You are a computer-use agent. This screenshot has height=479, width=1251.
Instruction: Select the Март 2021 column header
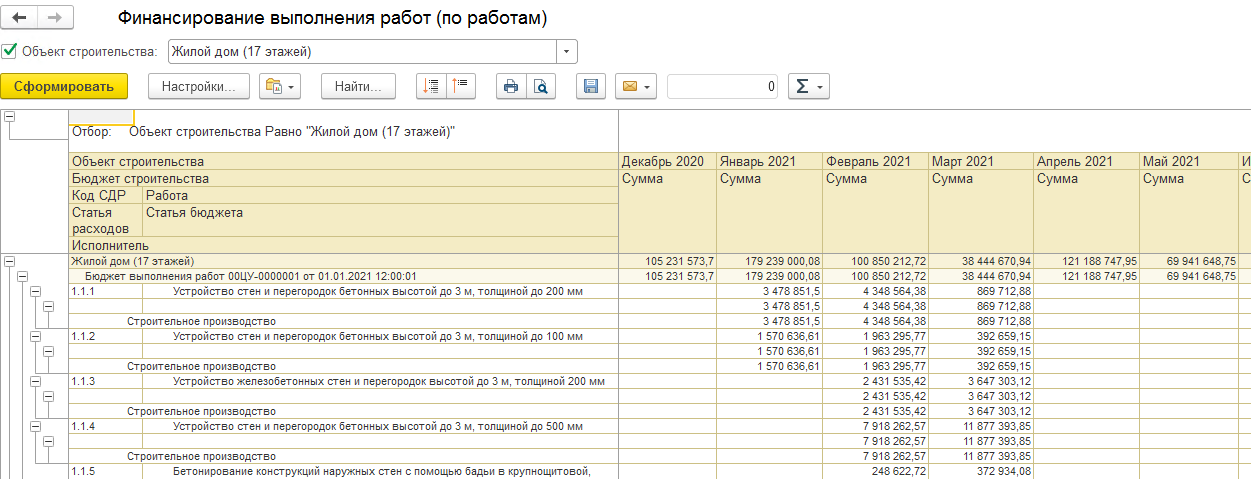[981, 161]
